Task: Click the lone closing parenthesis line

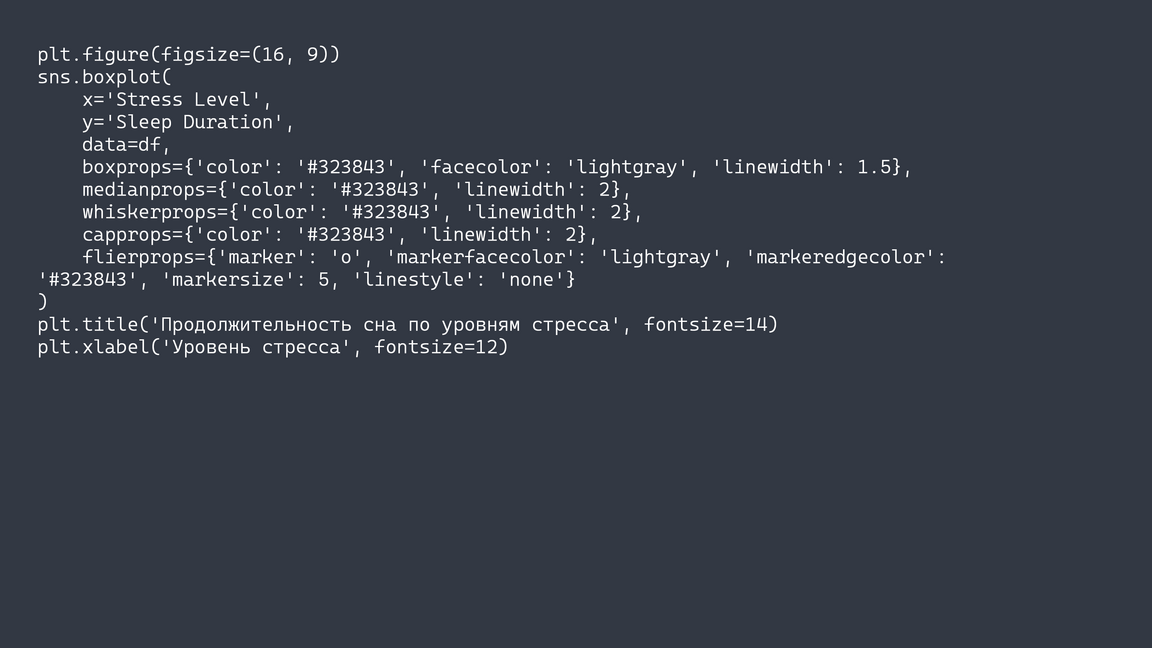Action: click(43, 301)
